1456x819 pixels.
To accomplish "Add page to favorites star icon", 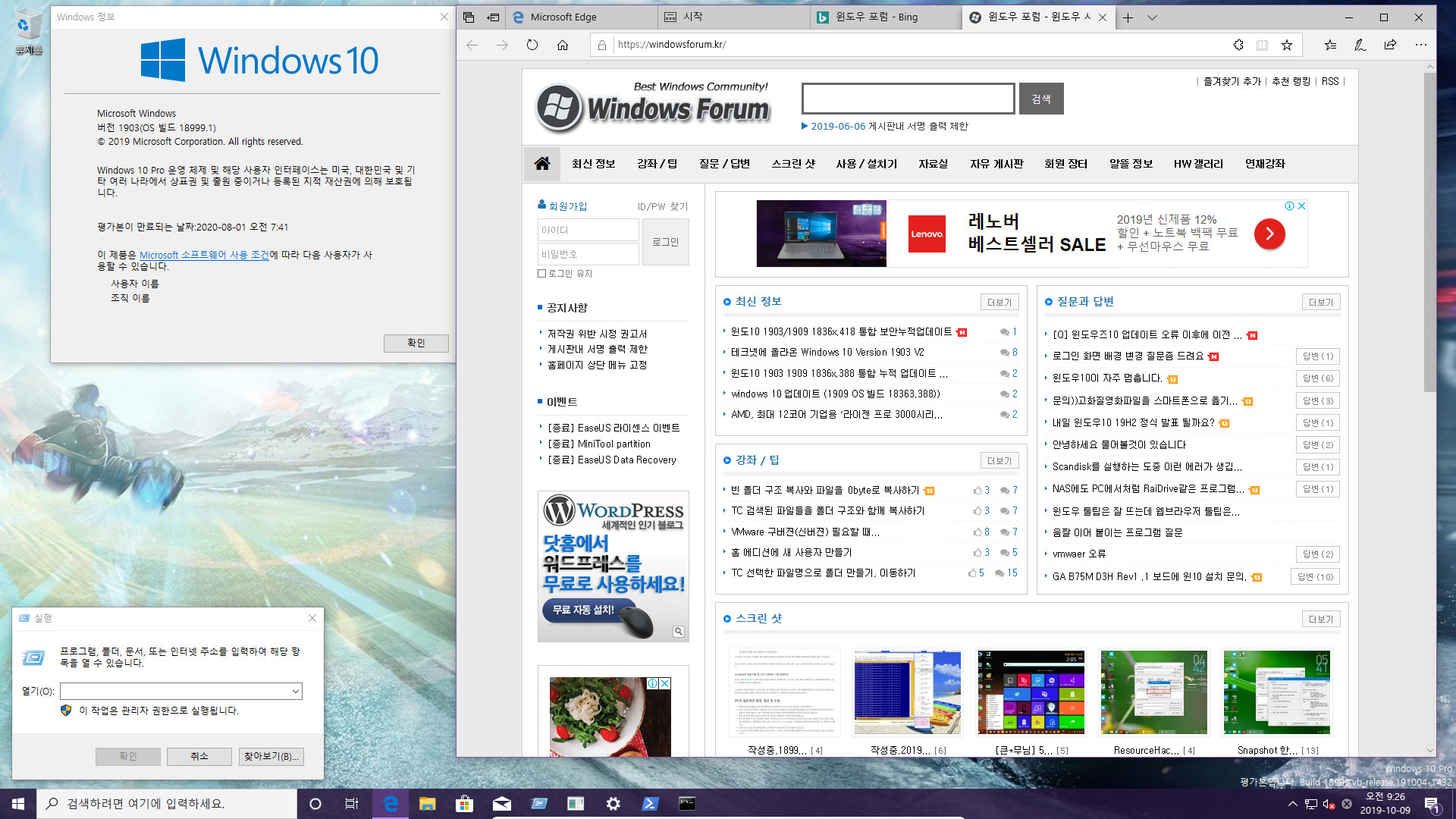I will point(1287,45).
